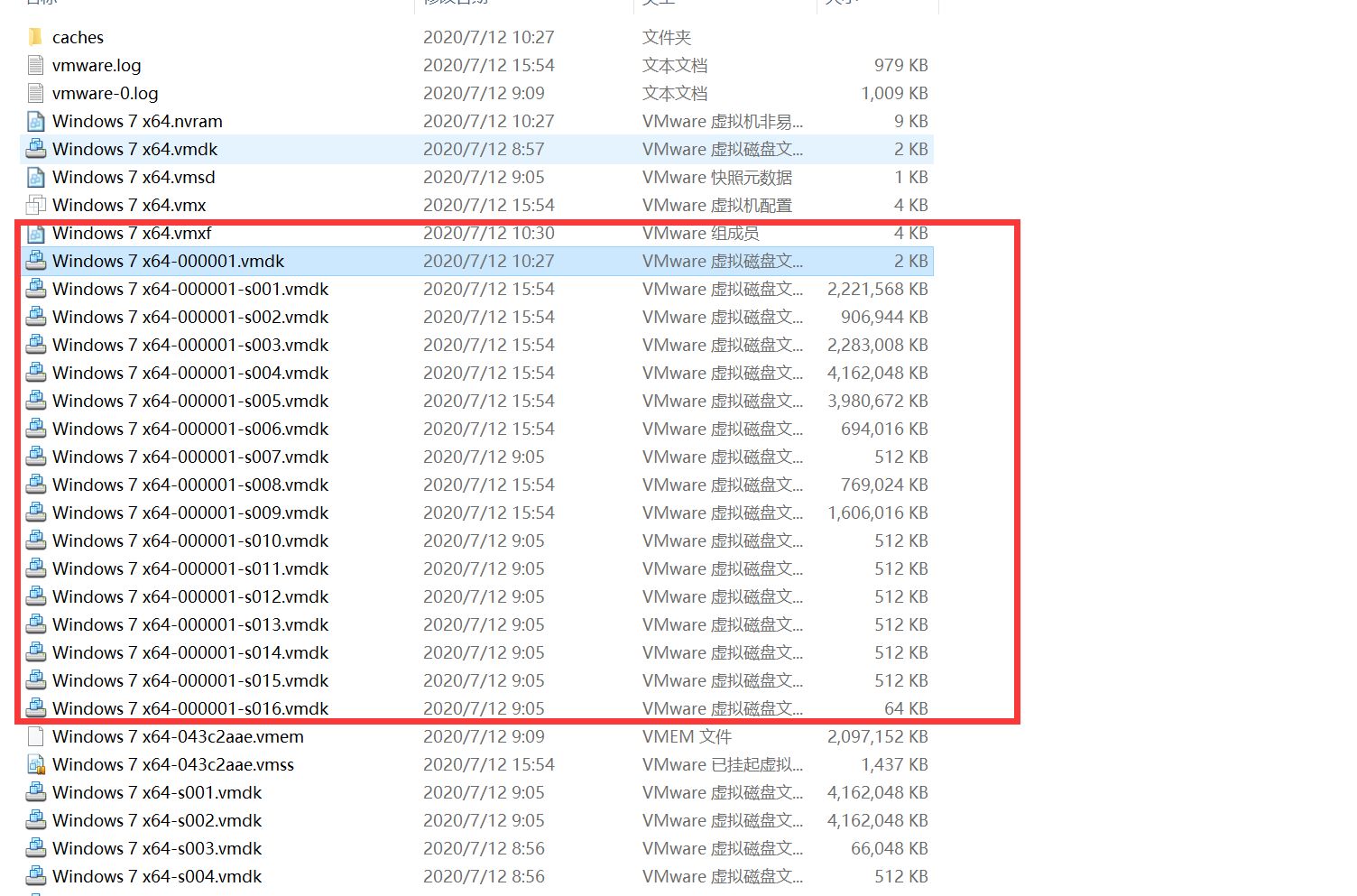The image size is (1357, 896).
Task: Click the x64-000001-s003.vmdk disk icon
Action: [x=35, y=345]
